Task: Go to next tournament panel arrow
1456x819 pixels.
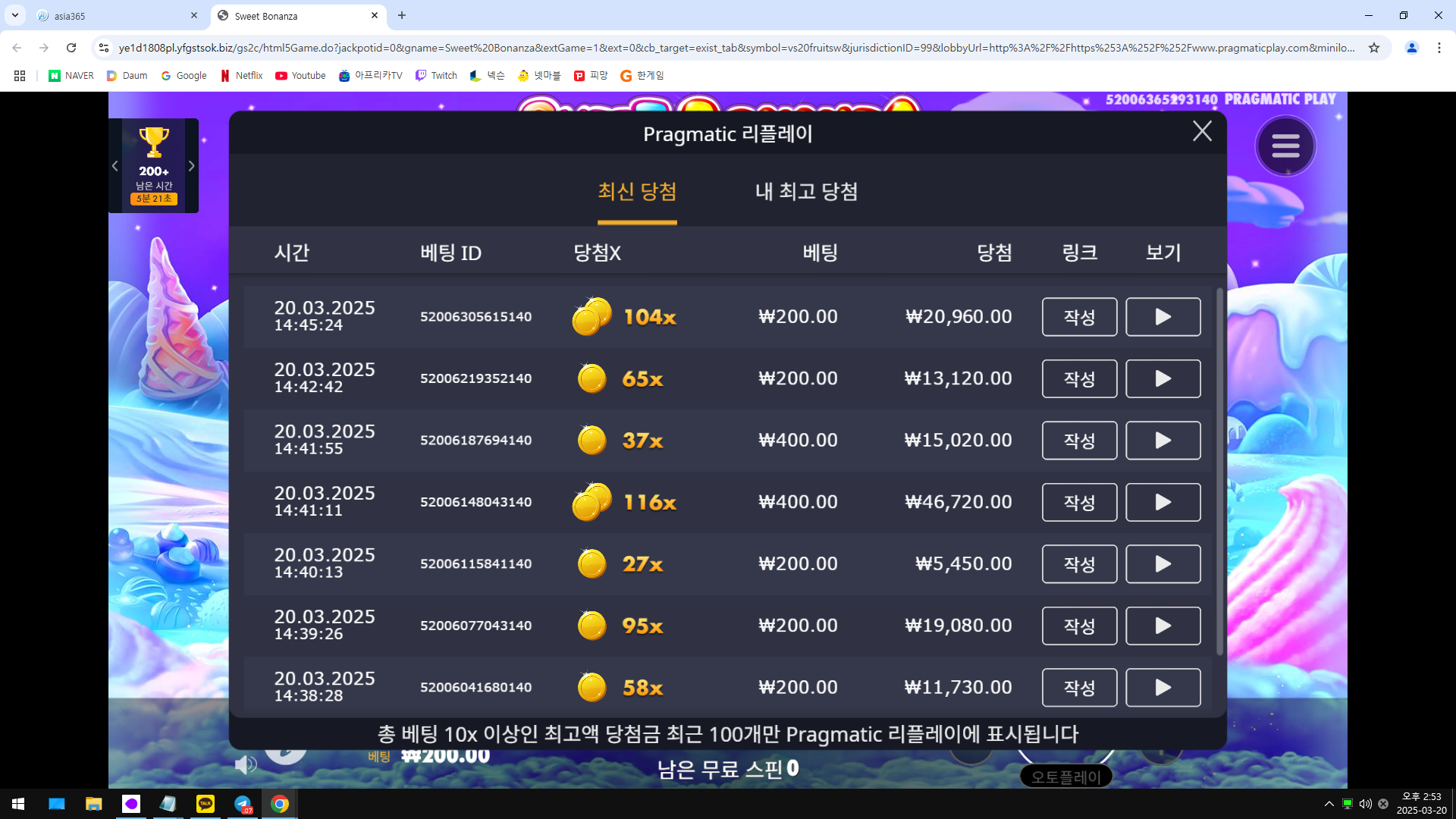Action: coord(191,166)
